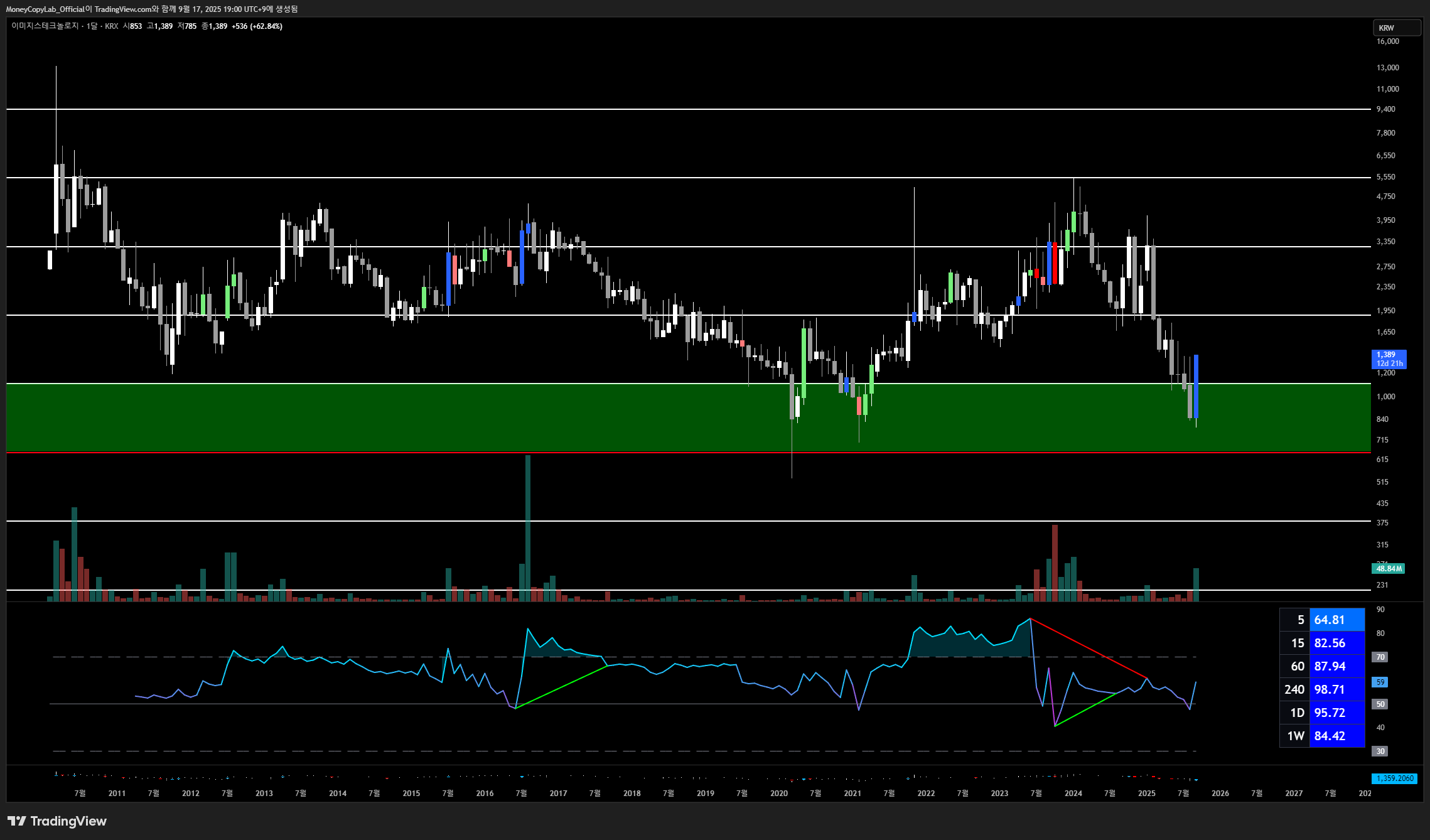Click the 70 overbought level label
The width and height of the screenshot is (1430, 840).
(x=1380, y=657)
